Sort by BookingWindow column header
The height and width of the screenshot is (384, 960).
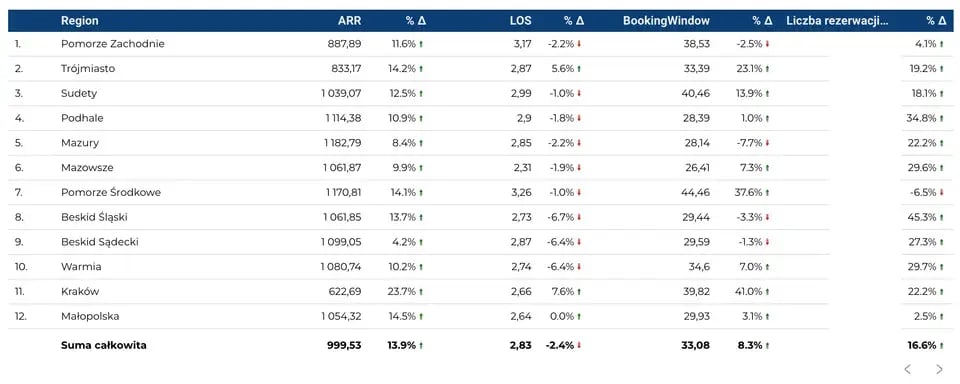(x=667, y=21)
